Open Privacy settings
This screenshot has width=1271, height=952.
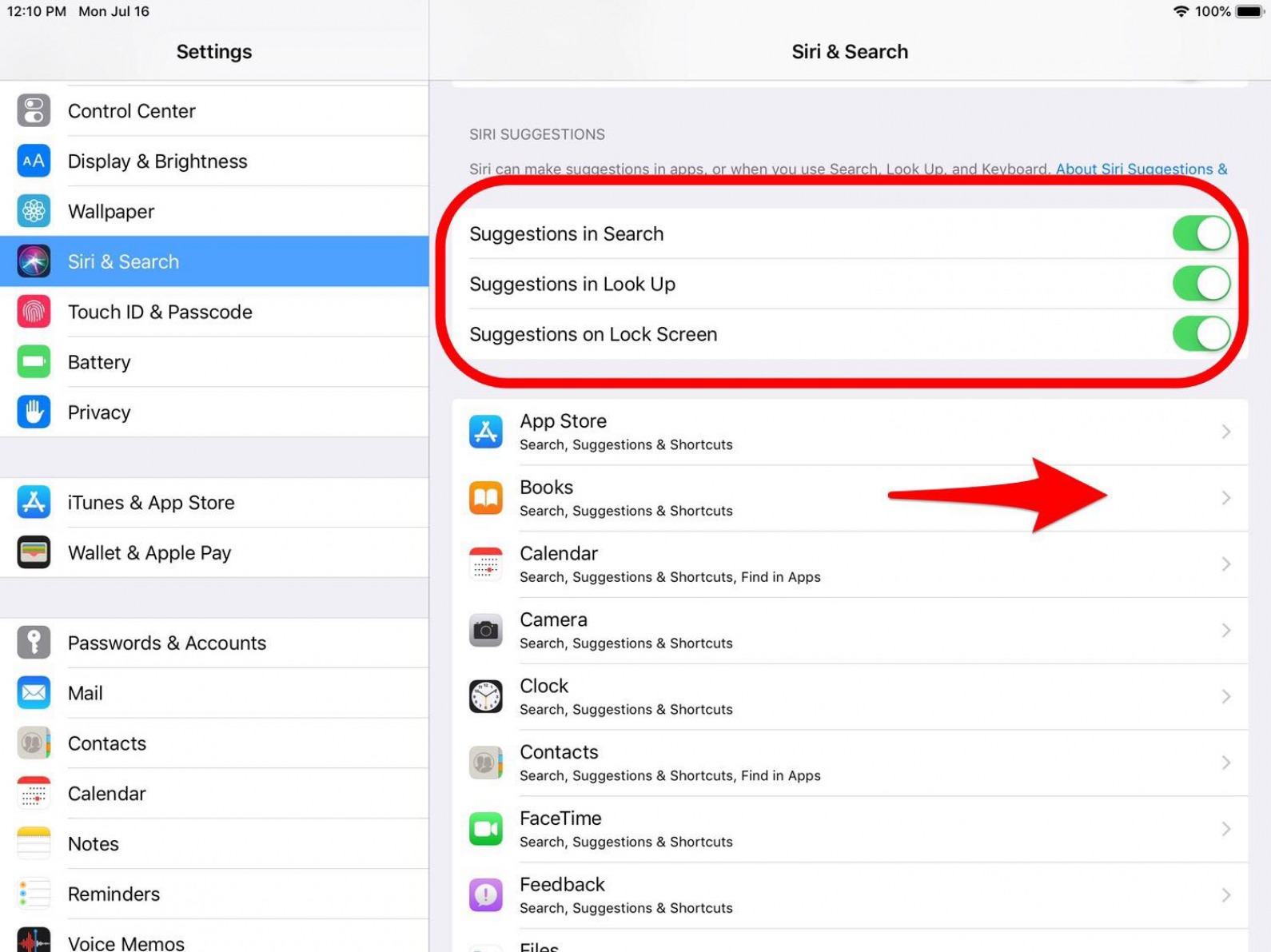click(x=214, y=412)
